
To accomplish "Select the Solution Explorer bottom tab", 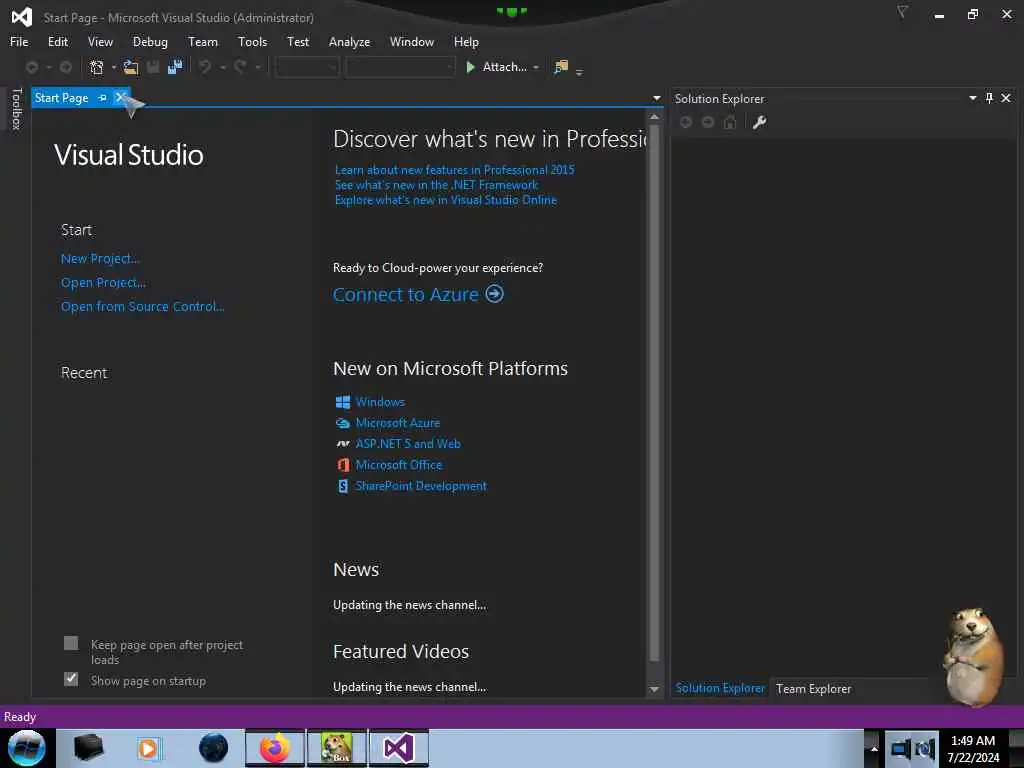I will (720, 688).
